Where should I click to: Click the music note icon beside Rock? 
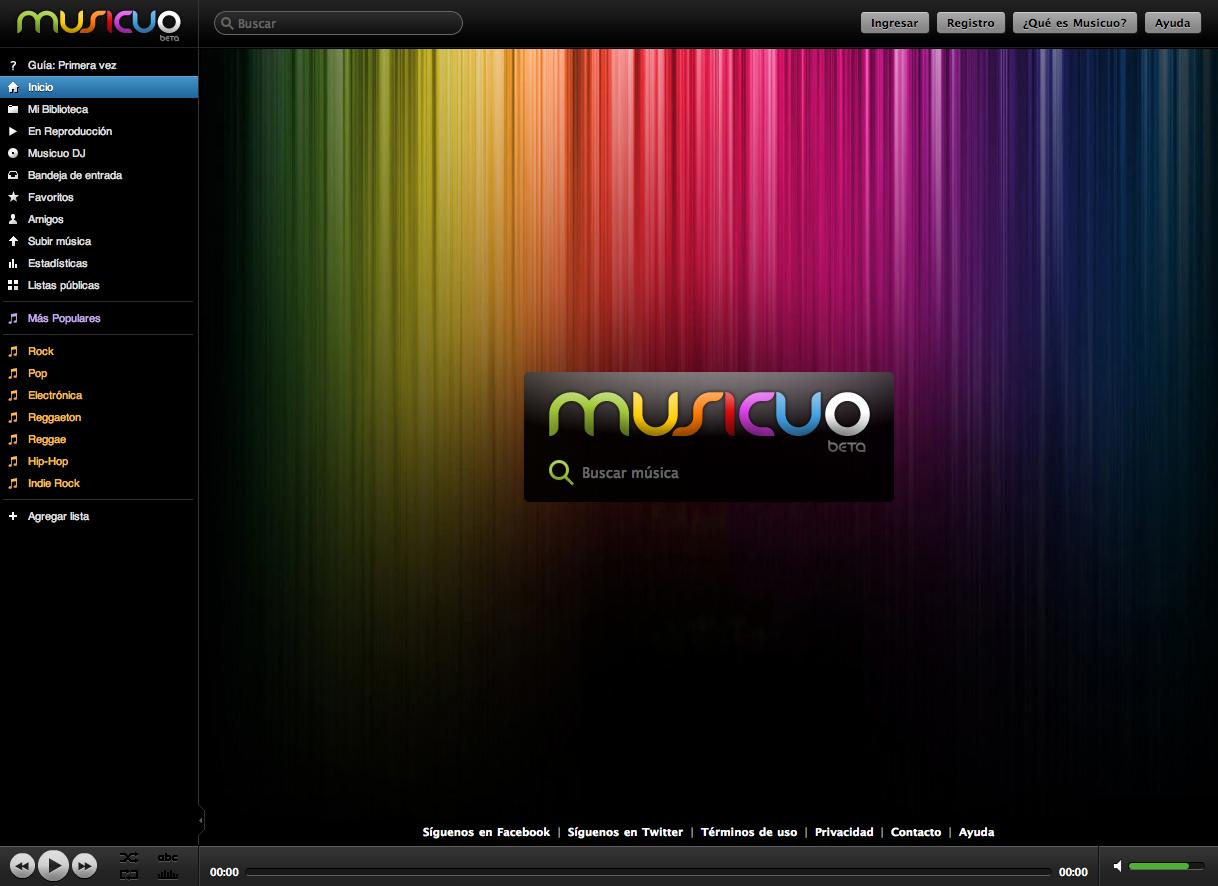(13, 351)
